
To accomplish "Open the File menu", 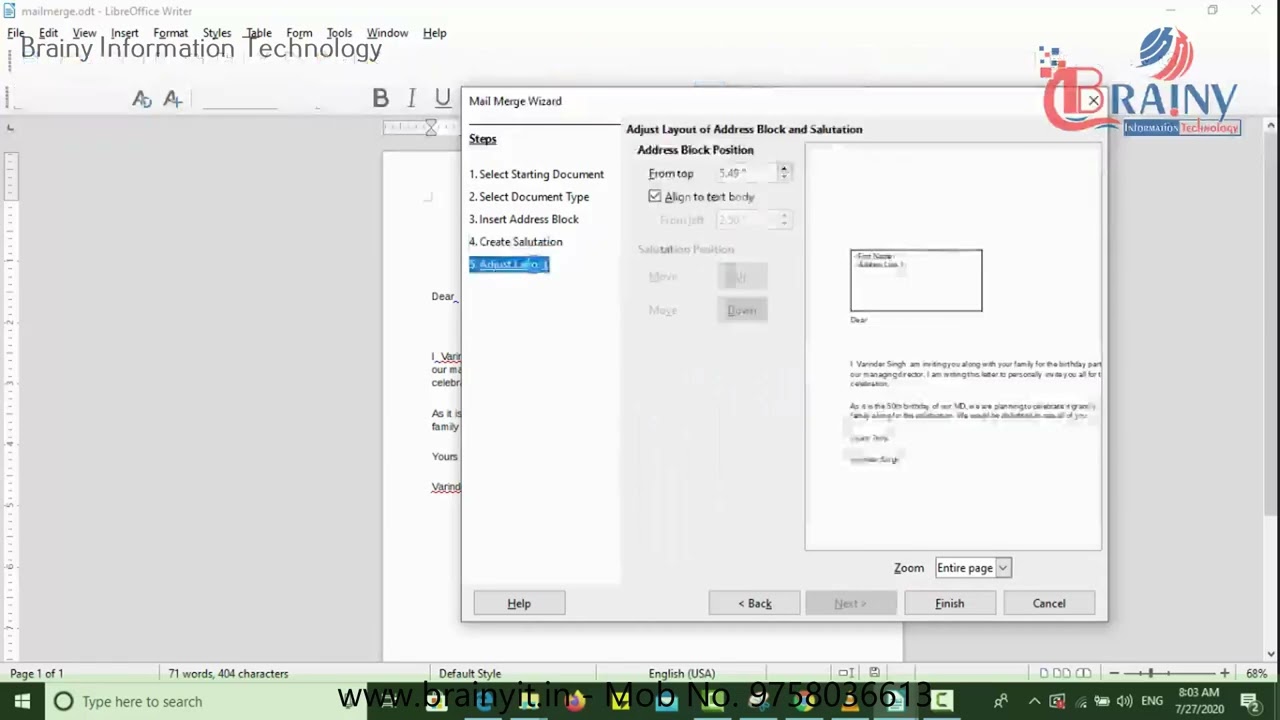I will [x=16, y=33].
